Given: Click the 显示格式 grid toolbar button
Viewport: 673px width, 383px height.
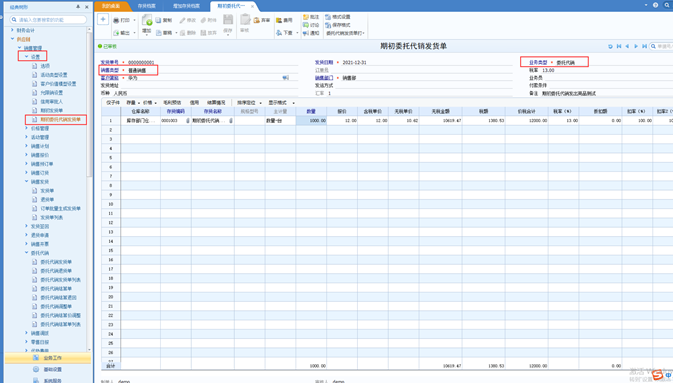Looking at the screenshot, I should (277, 103).
